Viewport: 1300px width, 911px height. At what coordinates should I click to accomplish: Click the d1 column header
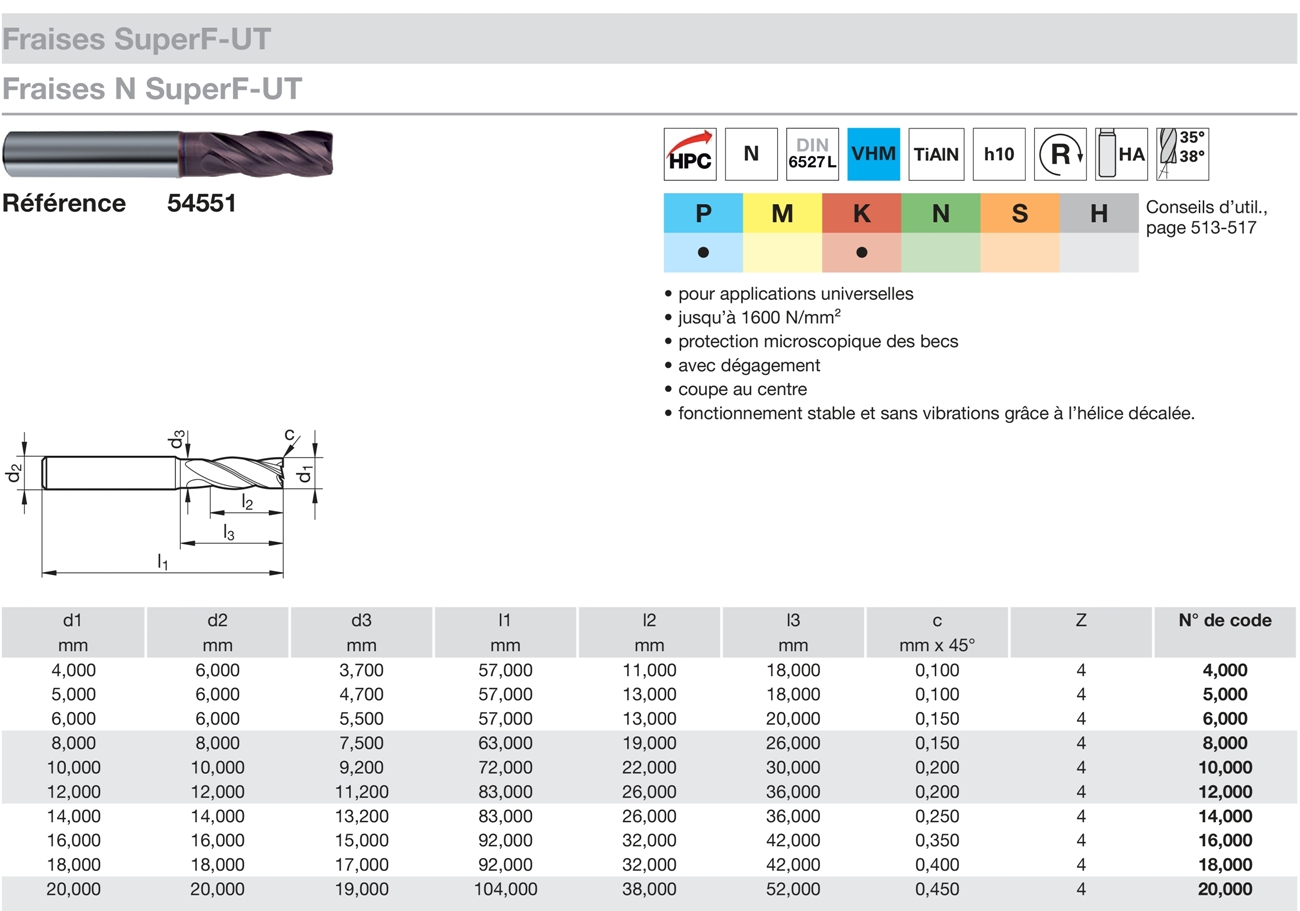pyautogui.click(x=73, y=621)
